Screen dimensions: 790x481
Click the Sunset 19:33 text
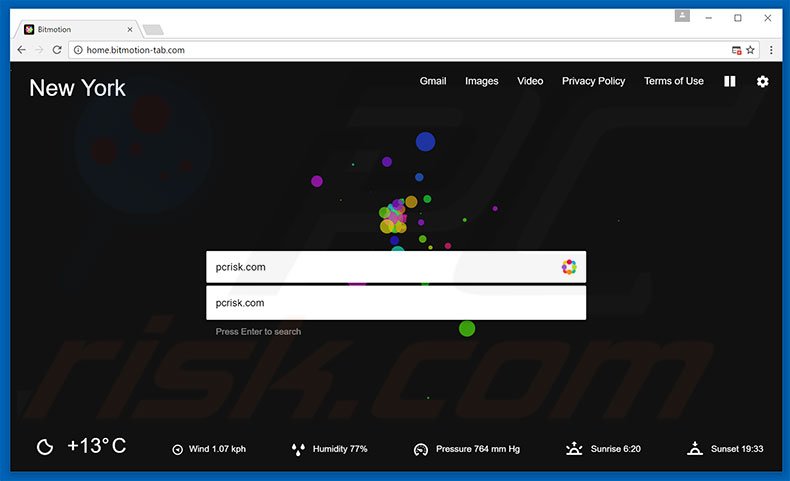coord(737,449)
